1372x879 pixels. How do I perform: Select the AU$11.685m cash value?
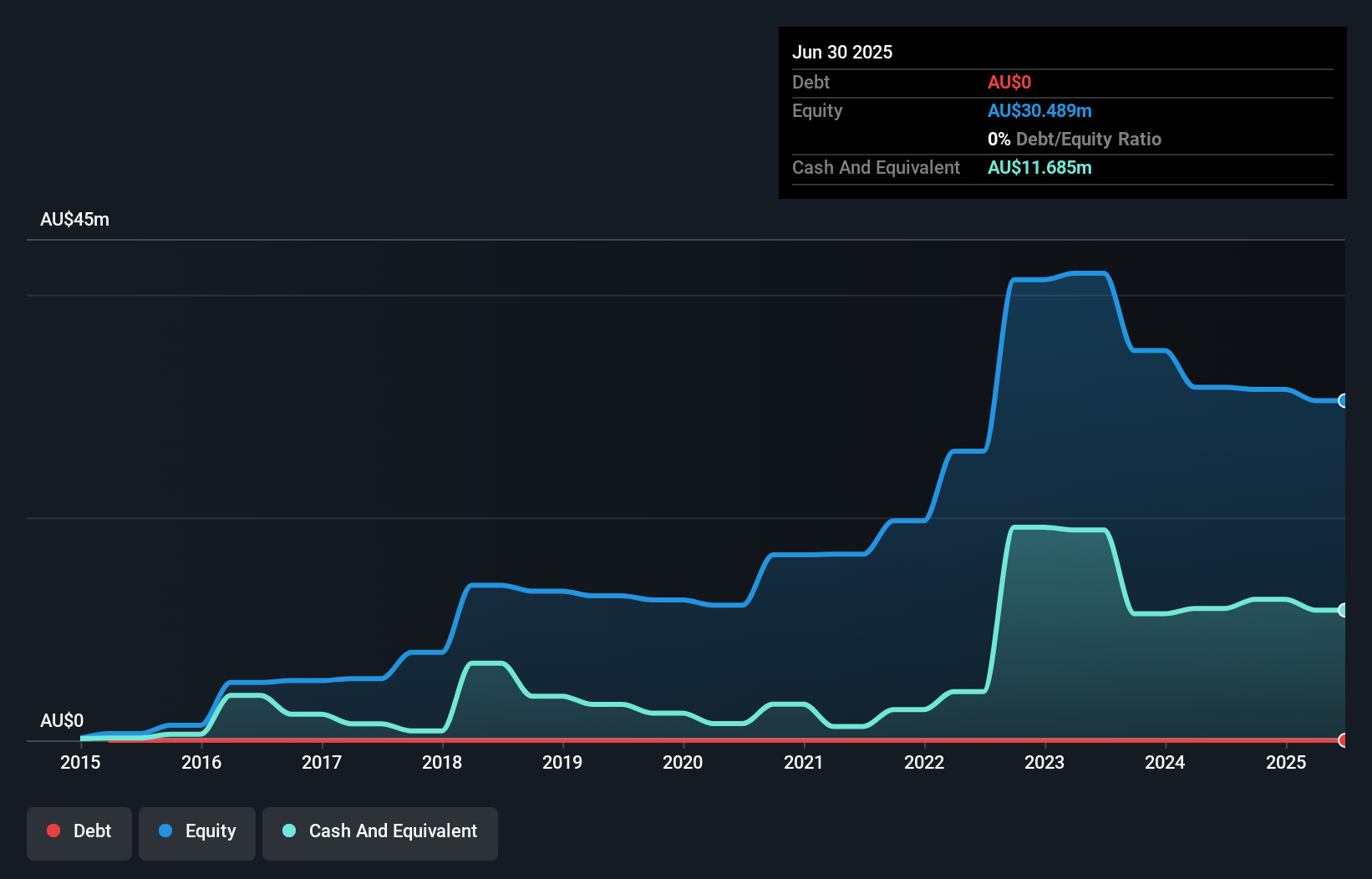(x=1039, y=168)
